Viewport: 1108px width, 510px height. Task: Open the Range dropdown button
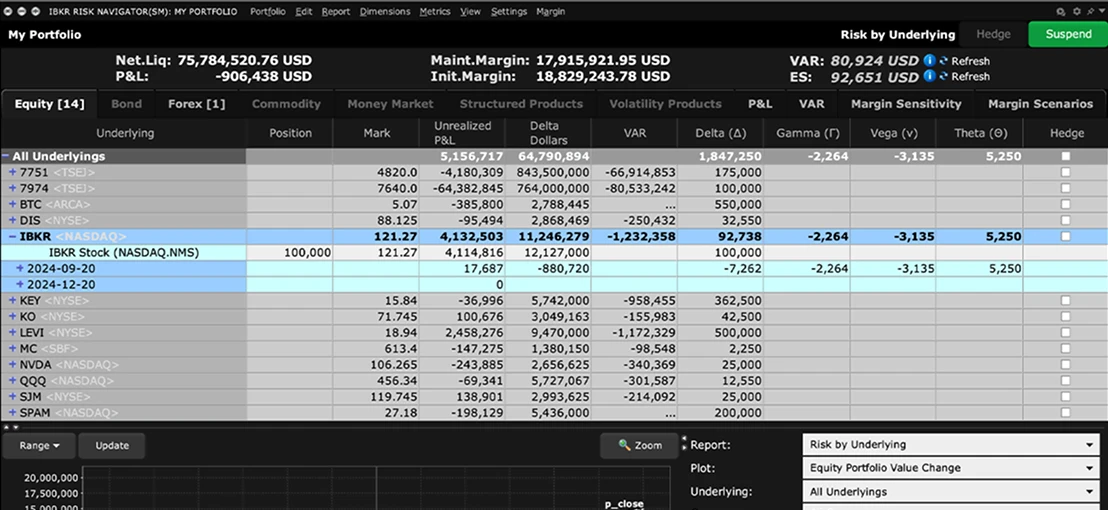38,446
